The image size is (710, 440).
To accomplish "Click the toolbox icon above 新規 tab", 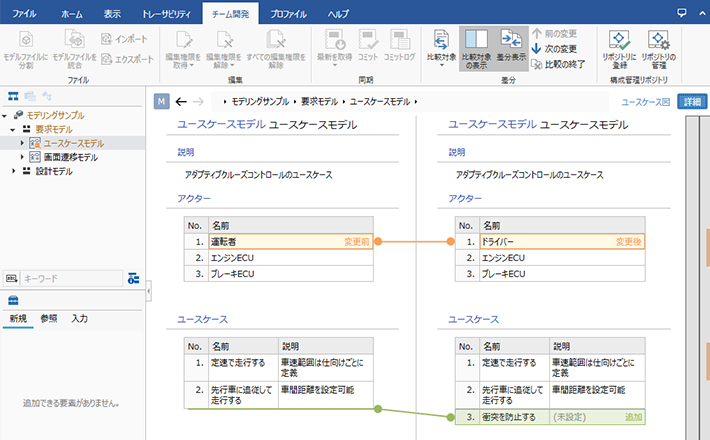I will click(14, 300).
